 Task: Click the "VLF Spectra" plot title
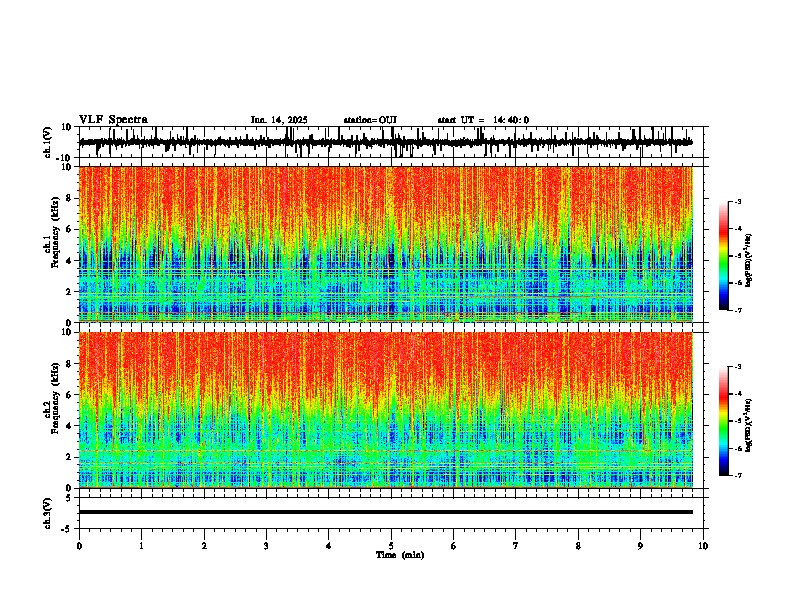click(x=113, y=120)
